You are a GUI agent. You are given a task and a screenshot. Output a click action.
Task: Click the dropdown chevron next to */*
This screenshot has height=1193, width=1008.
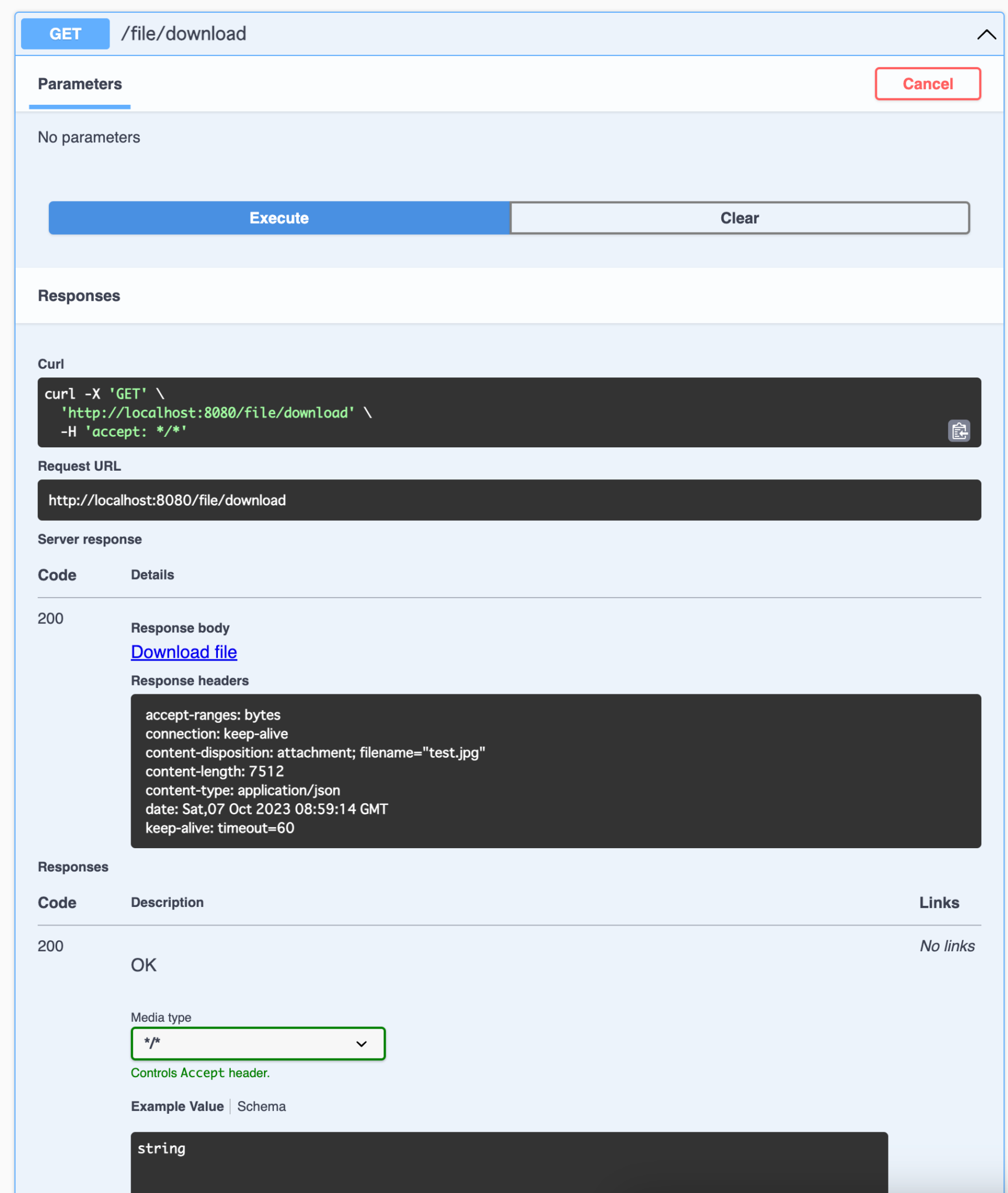pyautogui.click(x=361, y=1043)
